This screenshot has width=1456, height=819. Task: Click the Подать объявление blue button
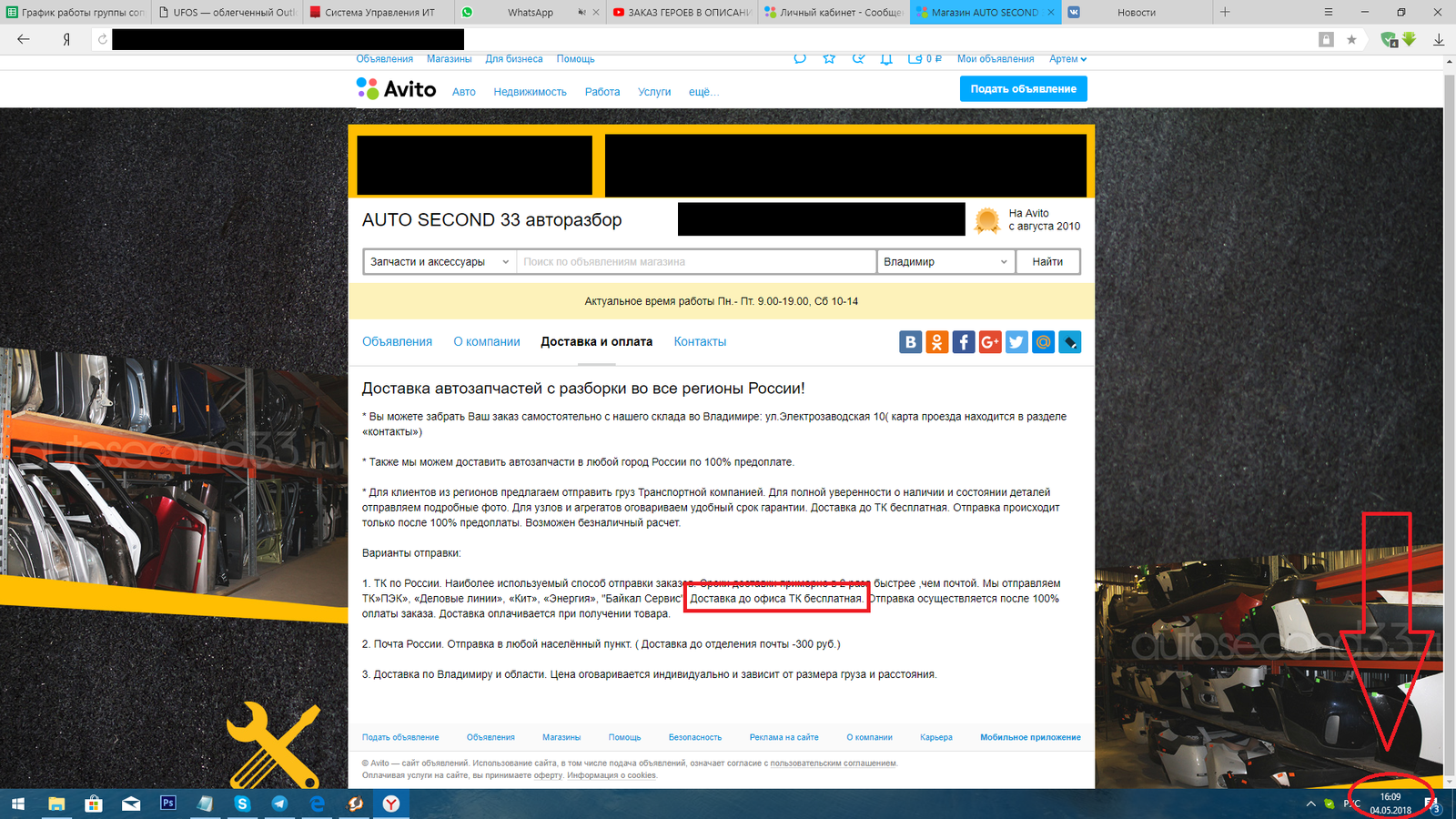click(x=1023, y=89)
